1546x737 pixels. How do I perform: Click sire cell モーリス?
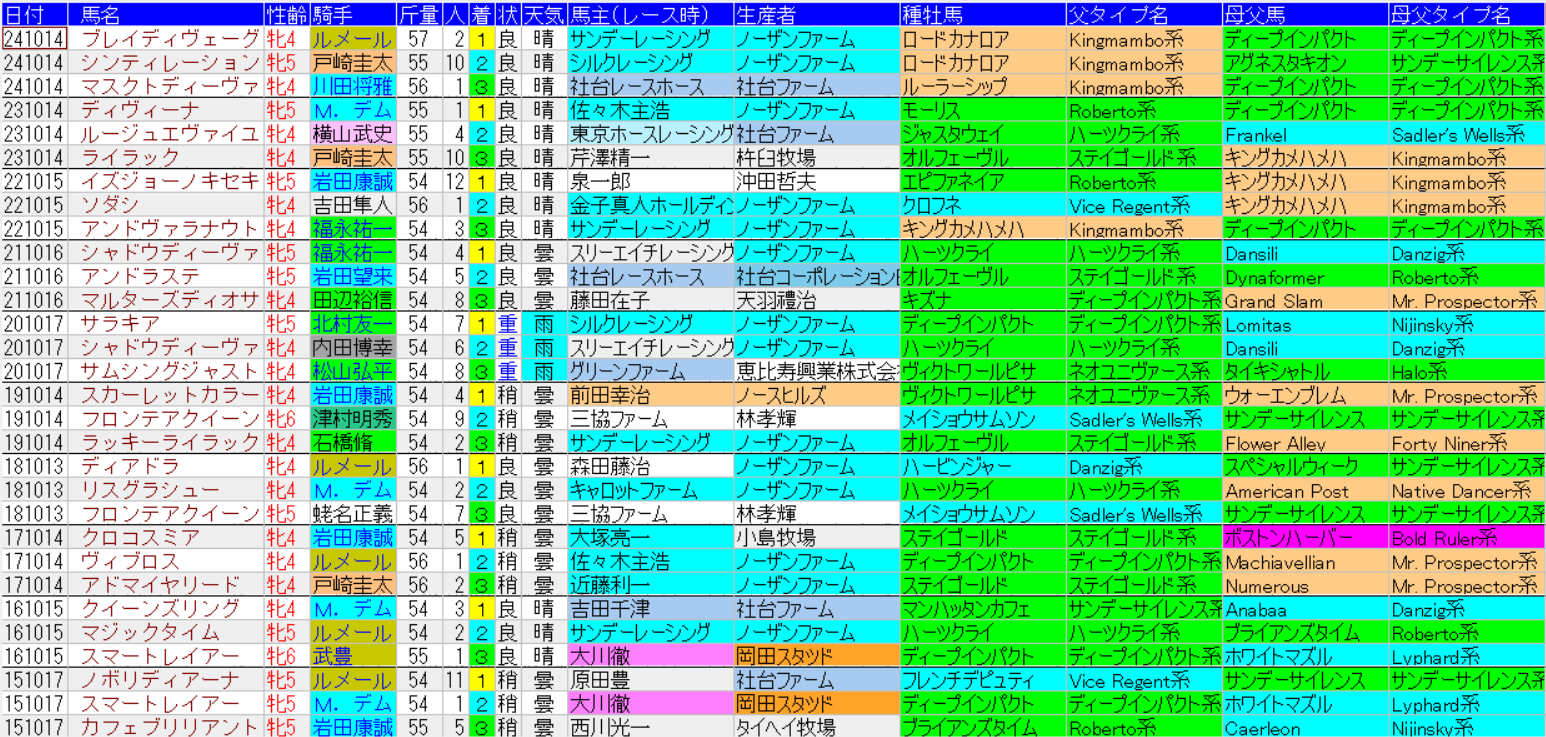coord(982,110)
